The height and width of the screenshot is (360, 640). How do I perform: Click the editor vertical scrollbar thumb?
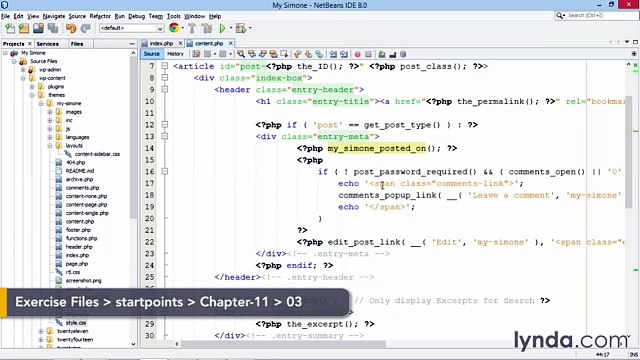point(629,153)
